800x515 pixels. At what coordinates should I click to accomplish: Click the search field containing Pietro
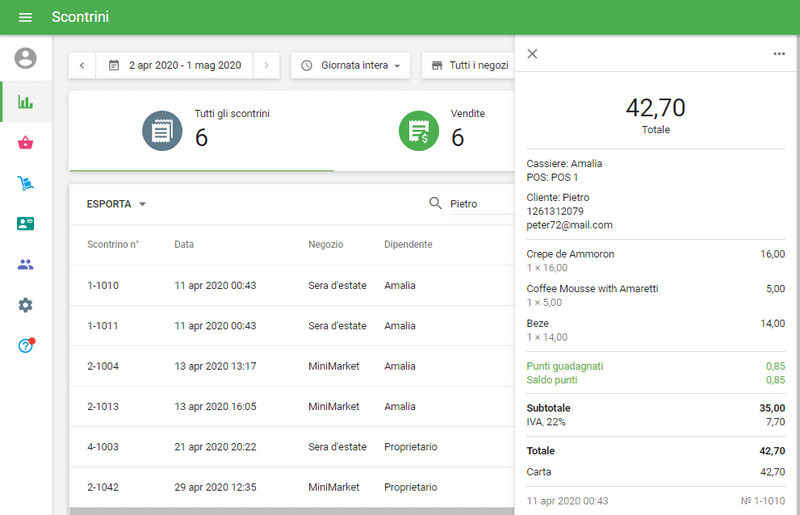click(x=478, y=204)
